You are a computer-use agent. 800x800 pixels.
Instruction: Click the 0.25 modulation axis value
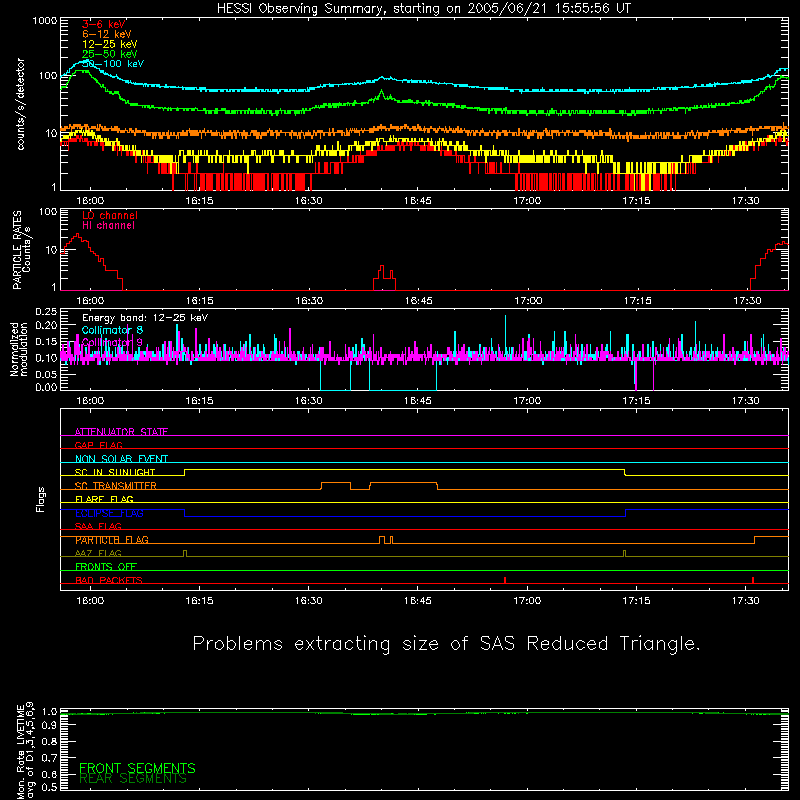coord(46,312)
